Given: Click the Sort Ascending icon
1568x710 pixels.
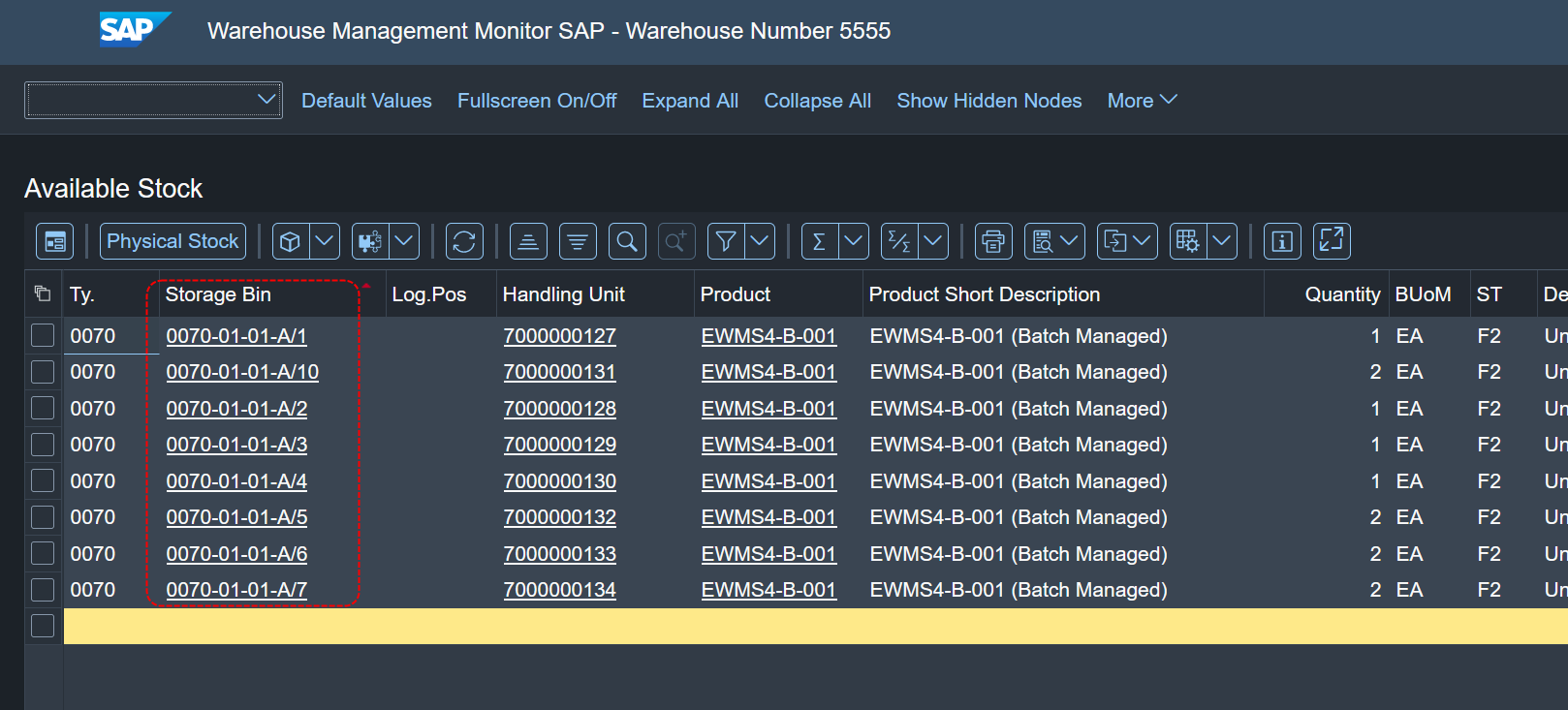Looking at the screenshot, I should click(x=528, y=241).
